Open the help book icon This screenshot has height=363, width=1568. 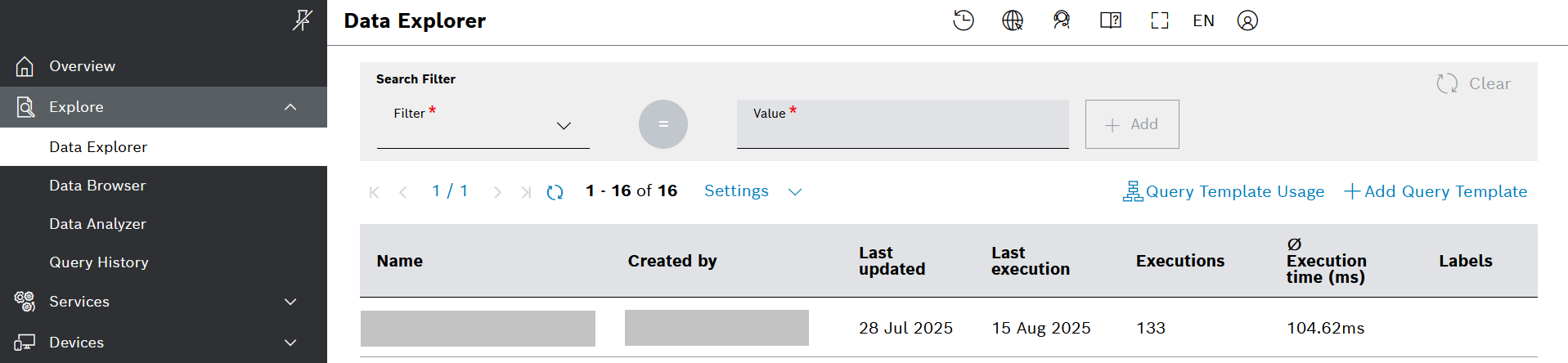(1111, 20)
